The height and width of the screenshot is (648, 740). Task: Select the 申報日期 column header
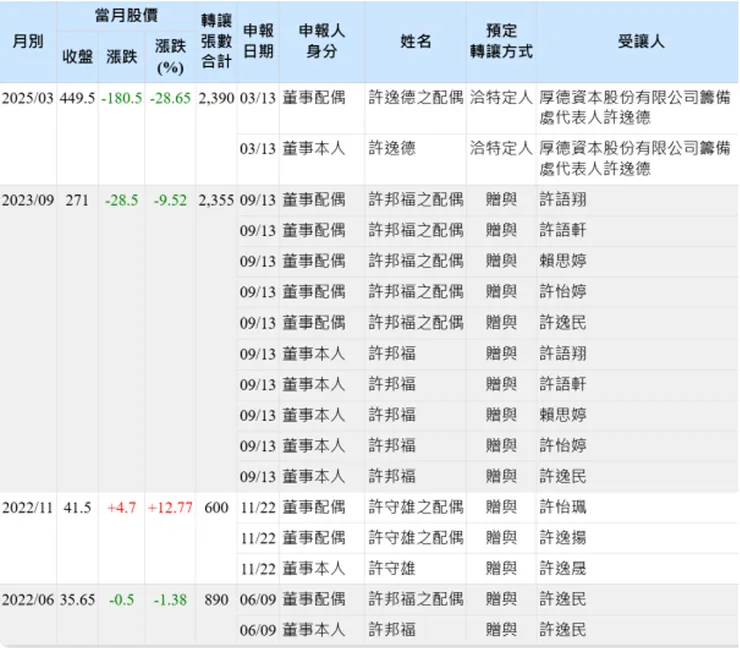click(x=258, y=42)
